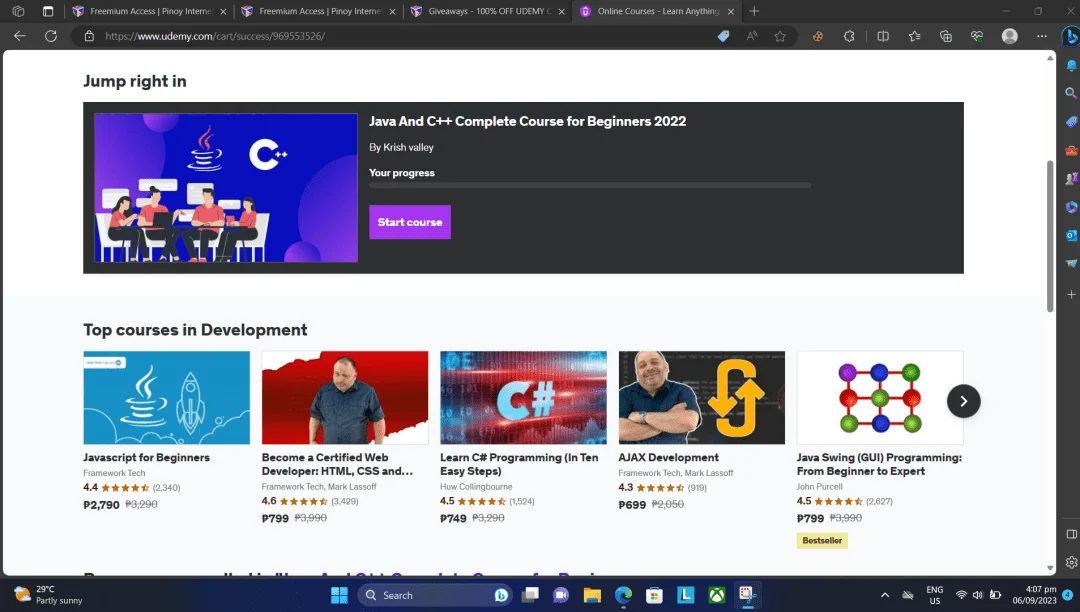Open workspaces icon in title bar

pyautogui.click(x=19, y=11)
